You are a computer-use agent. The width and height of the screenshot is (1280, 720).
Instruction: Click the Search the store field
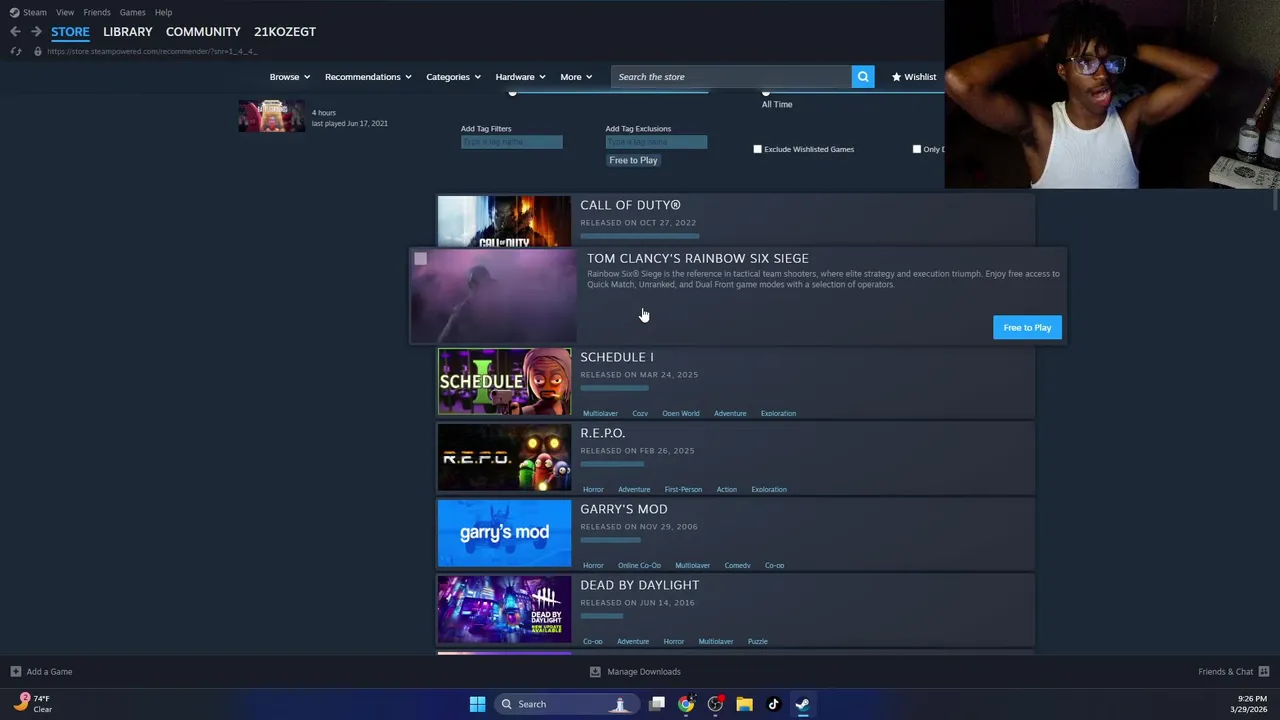(x=731, y=77)
